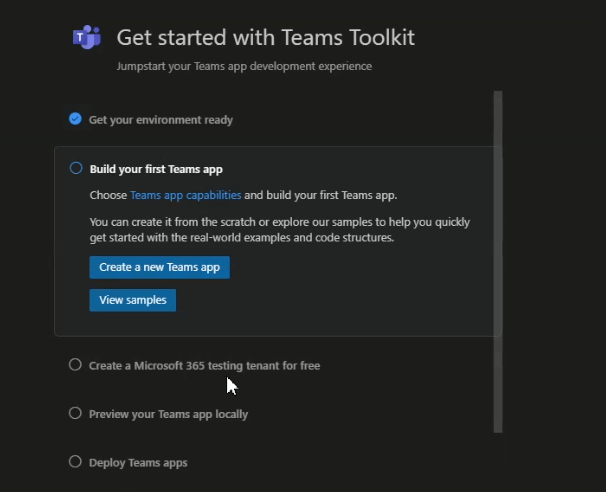Open the 'Teams app capabilities' link
Viewport: 606px width, 492px height.
(x=186, y=195)
